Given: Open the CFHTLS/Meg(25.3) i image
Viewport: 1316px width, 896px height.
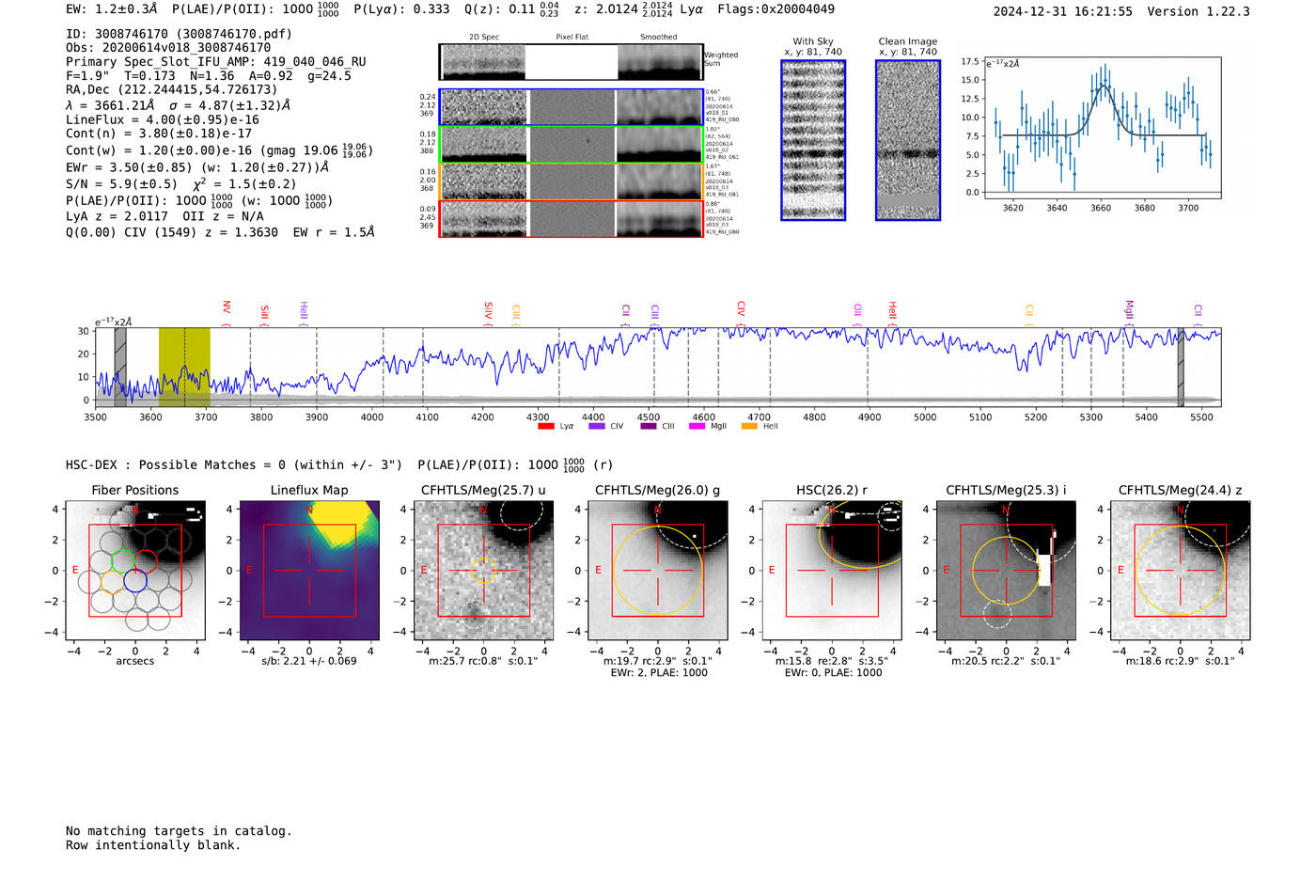Looking at the screenshot, I should (x=1006, y=570).
